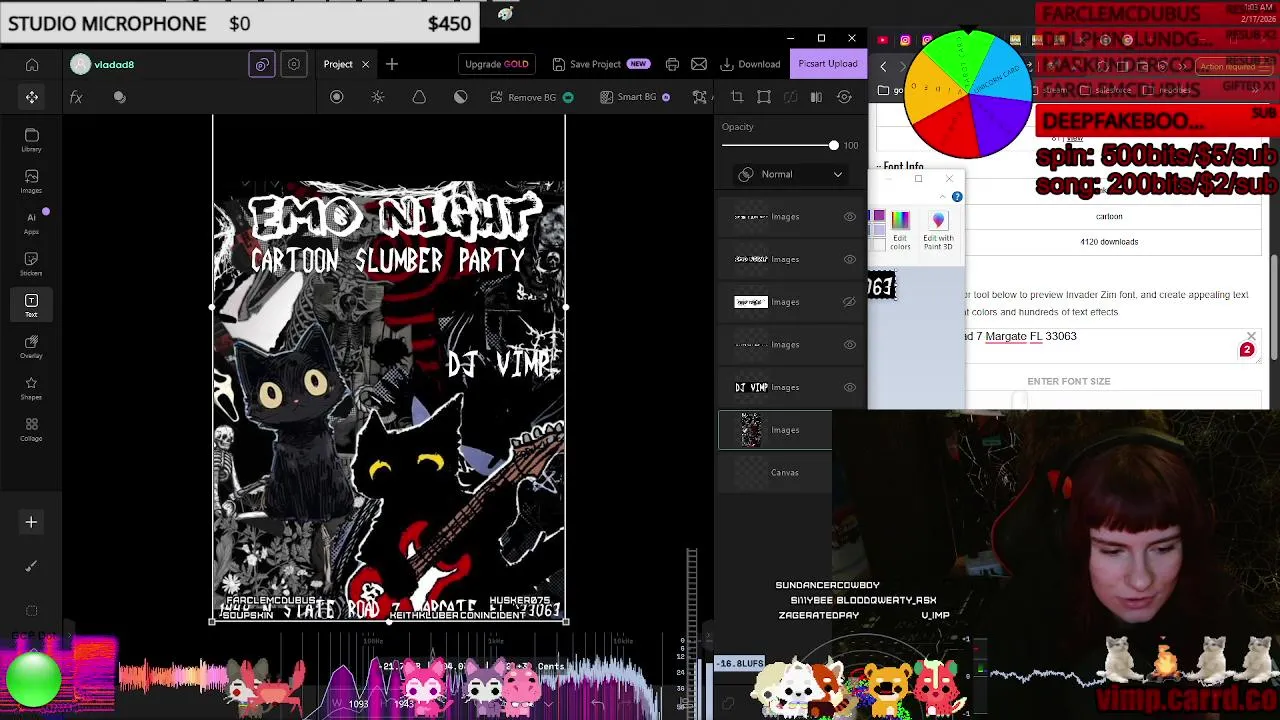Open Edit colors in Paint
The height and width of the screenshot is (720, 1280).
coord(900,230)
